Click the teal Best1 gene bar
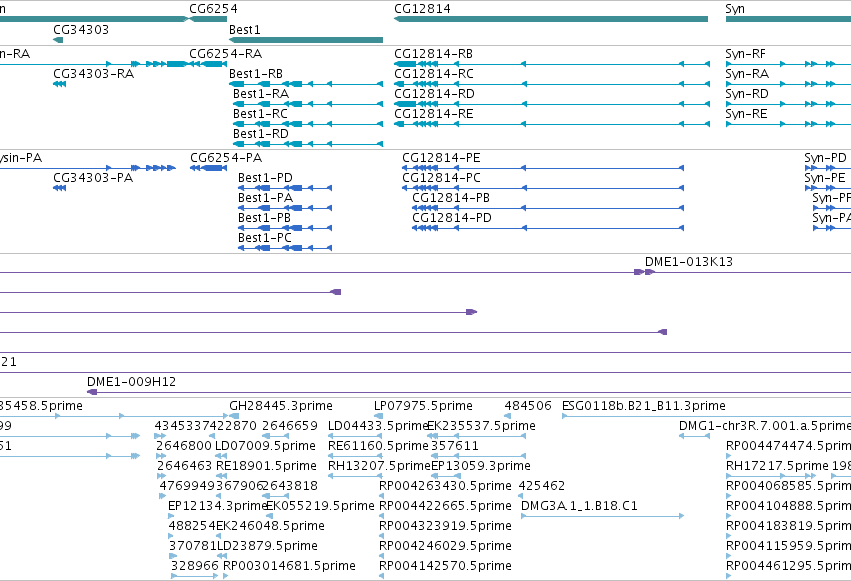This screenshot has width=851, height=581. 306,40
